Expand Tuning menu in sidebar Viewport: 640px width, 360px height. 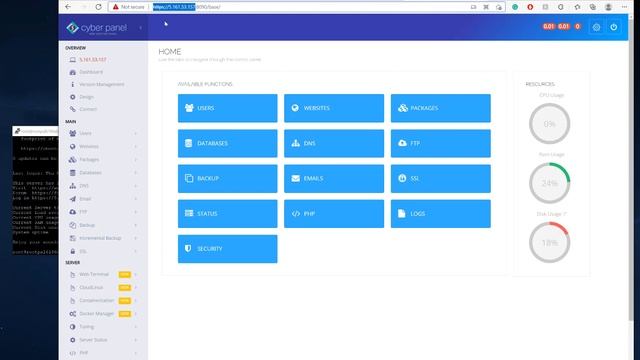pyautogui.click(x=102, y=327)
